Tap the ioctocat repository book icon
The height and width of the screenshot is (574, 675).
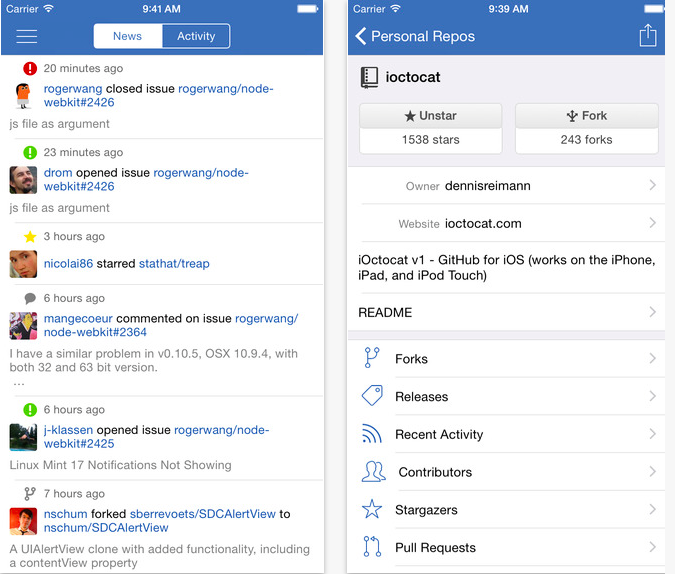coord(369,78)
